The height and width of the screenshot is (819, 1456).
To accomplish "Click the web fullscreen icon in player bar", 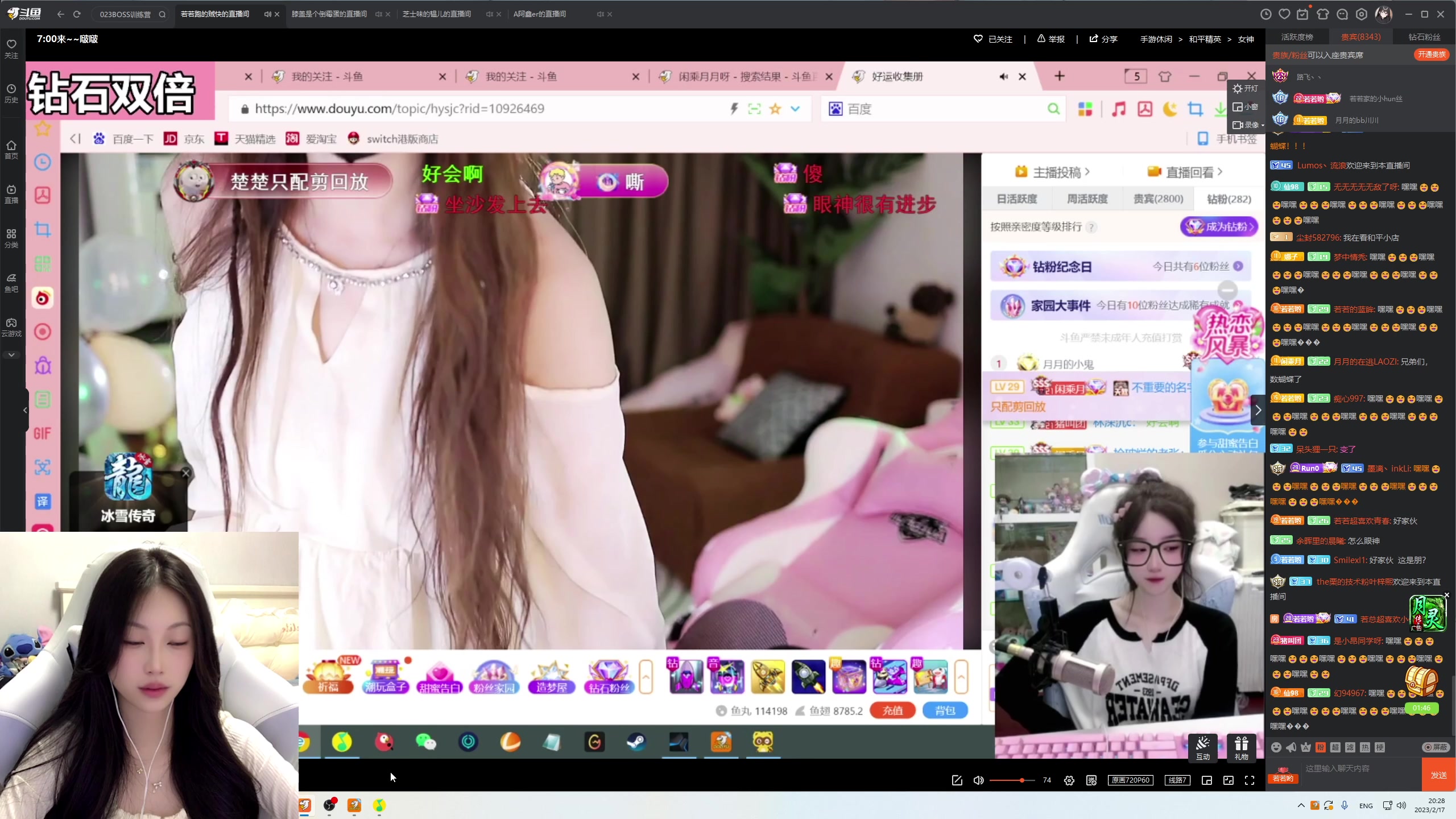I will click(1228, 780).
